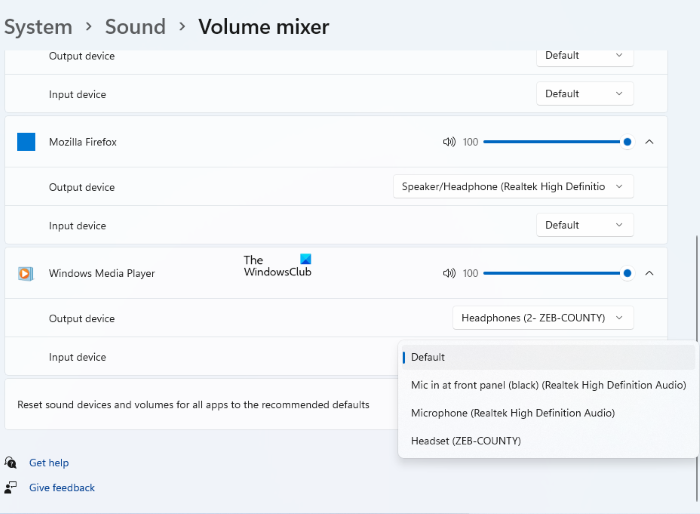Pick Headset (ZEB-COUNTY) as input device
The image size is (700, 514).
(x=466, y=441)
